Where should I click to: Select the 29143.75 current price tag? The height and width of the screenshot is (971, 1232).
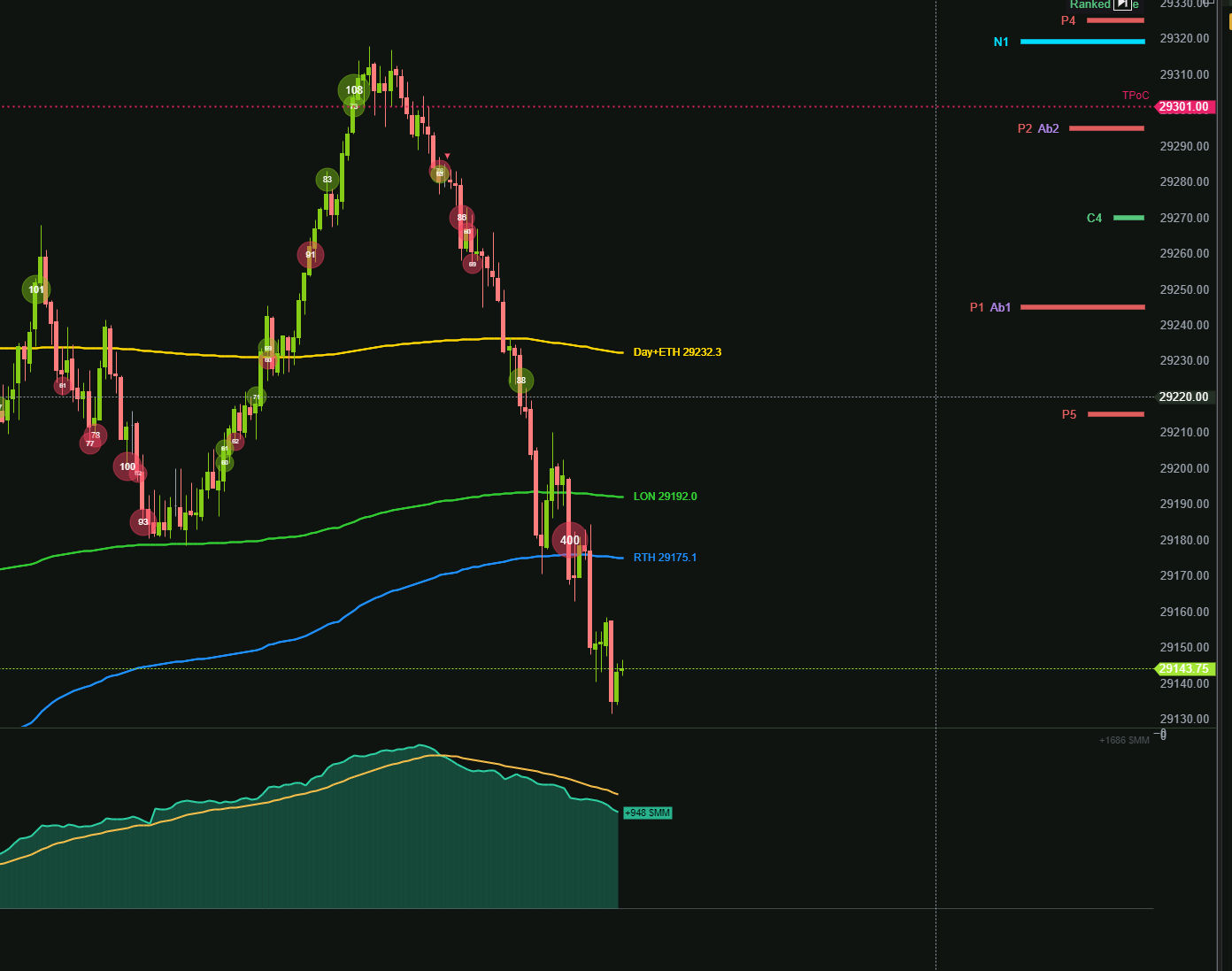click(x=1184, y=669)
